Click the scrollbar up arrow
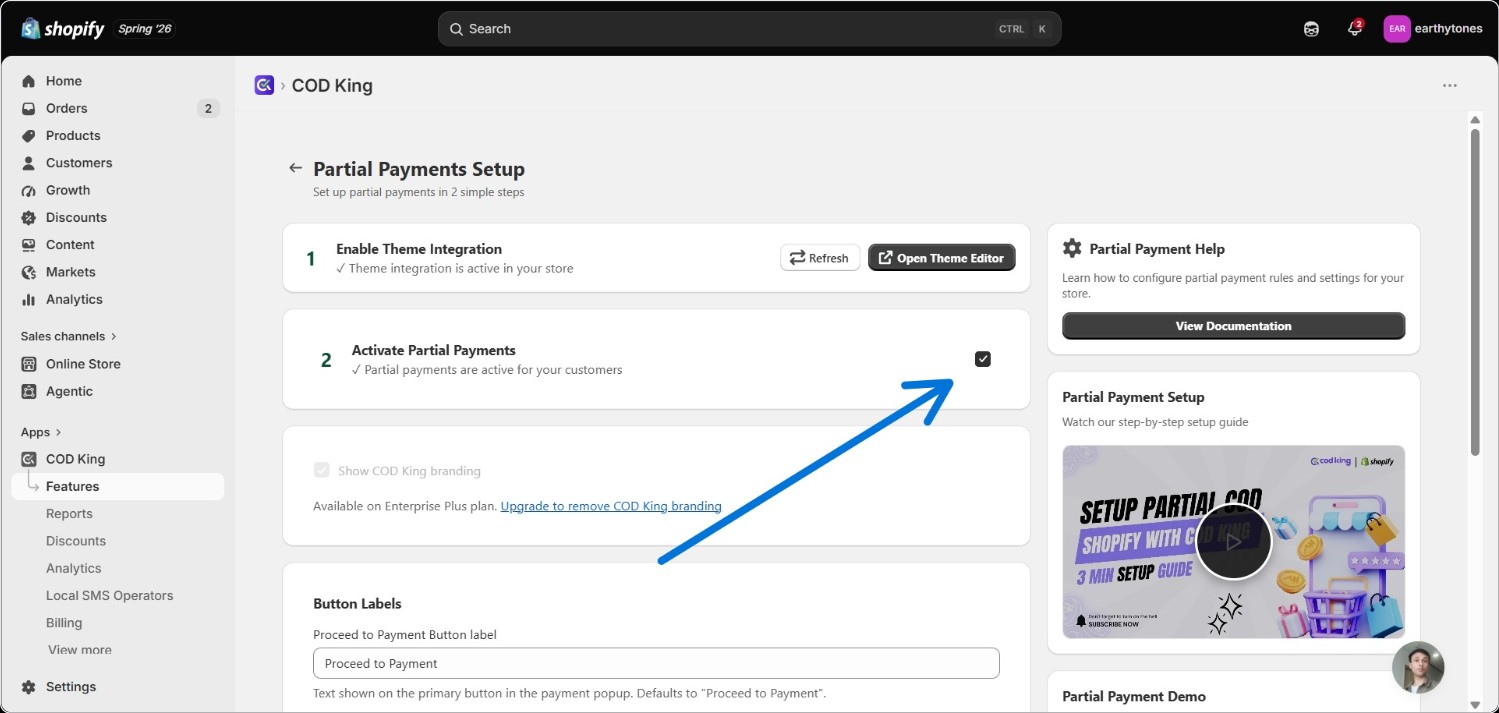This screenshot has width=1499, height=713. (x=1474, y=119)
